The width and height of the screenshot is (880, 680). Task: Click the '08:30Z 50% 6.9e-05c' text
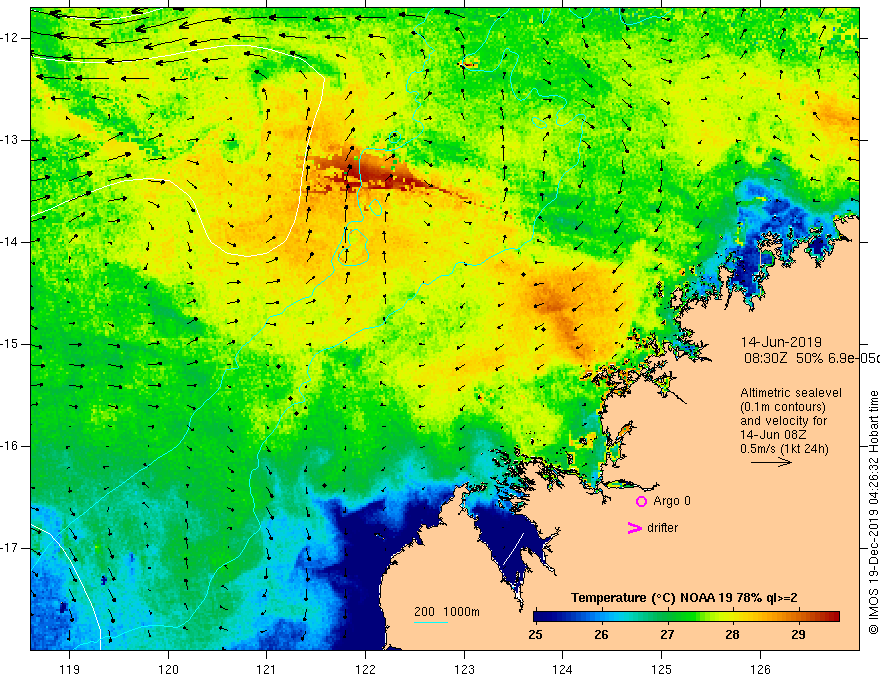pyautogui.click(x=811, y=358)
